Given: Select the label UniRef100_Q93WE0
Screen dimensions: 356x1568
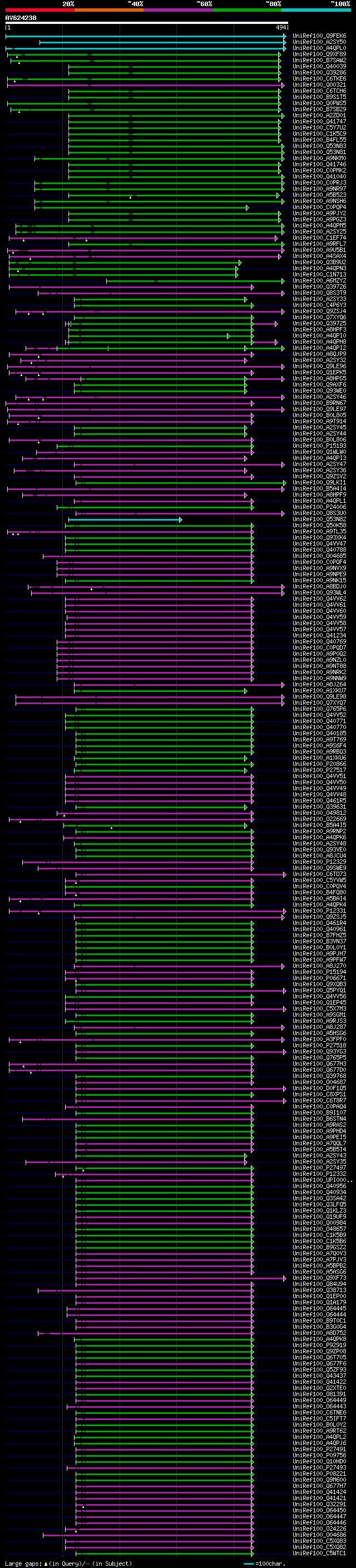Looking at the screenshot, I should [x=319, y=391].
